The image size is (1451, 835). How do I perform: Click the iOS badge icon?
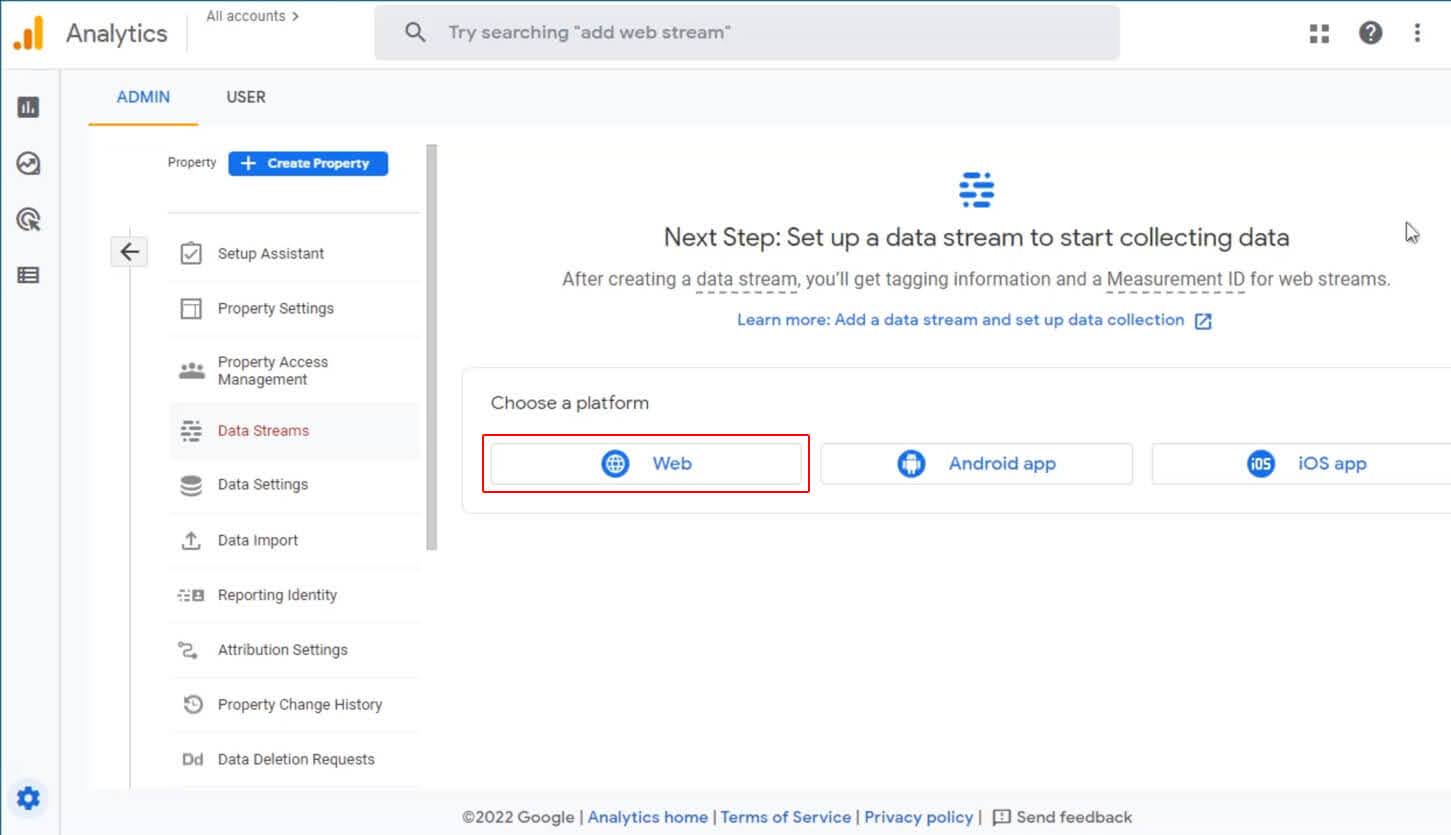pyautogui.click(x=1261, y=464)
